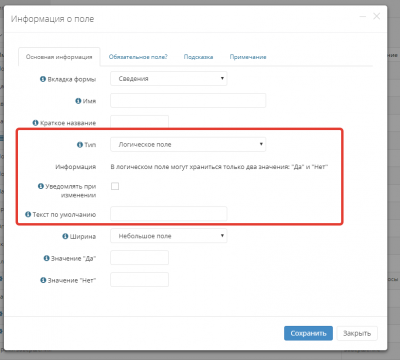400x360 pixels.
Task: Click the Сохранить button
Action: click(x=308, y=333)
